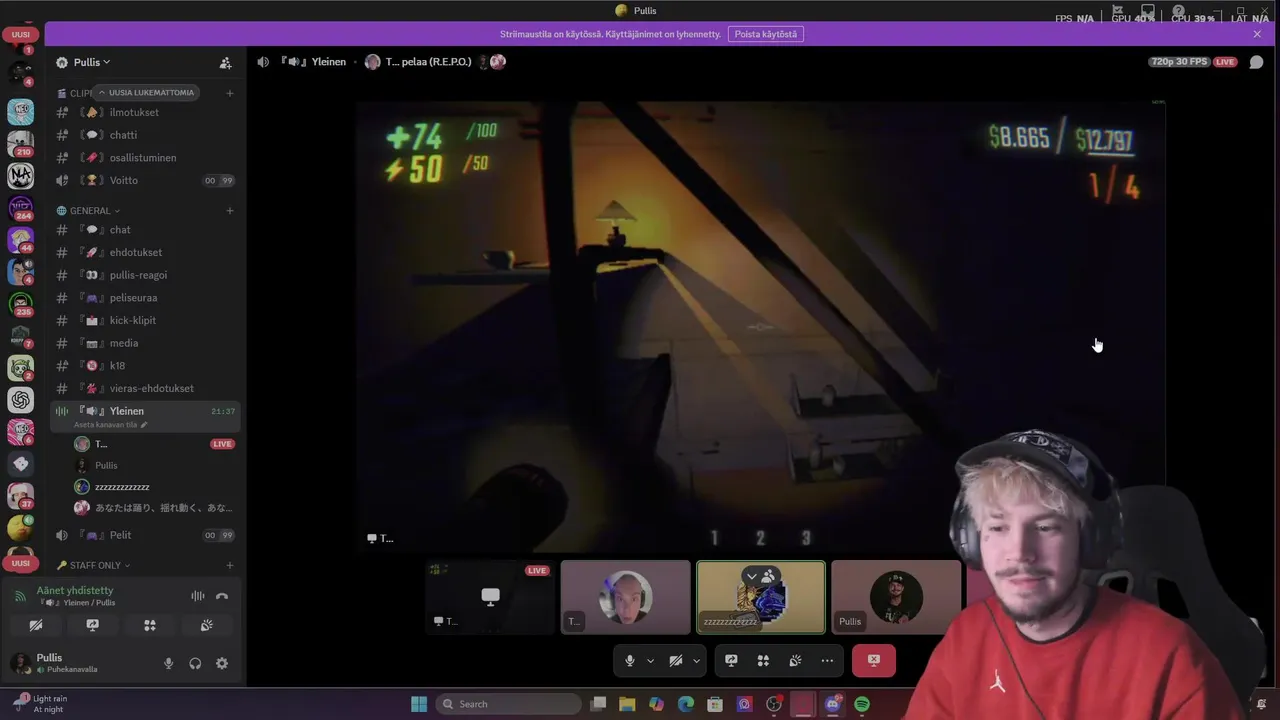Screen dimensions: 1280x720
Task: Turn on camera in the call control bar
Action: click(676, 661)
